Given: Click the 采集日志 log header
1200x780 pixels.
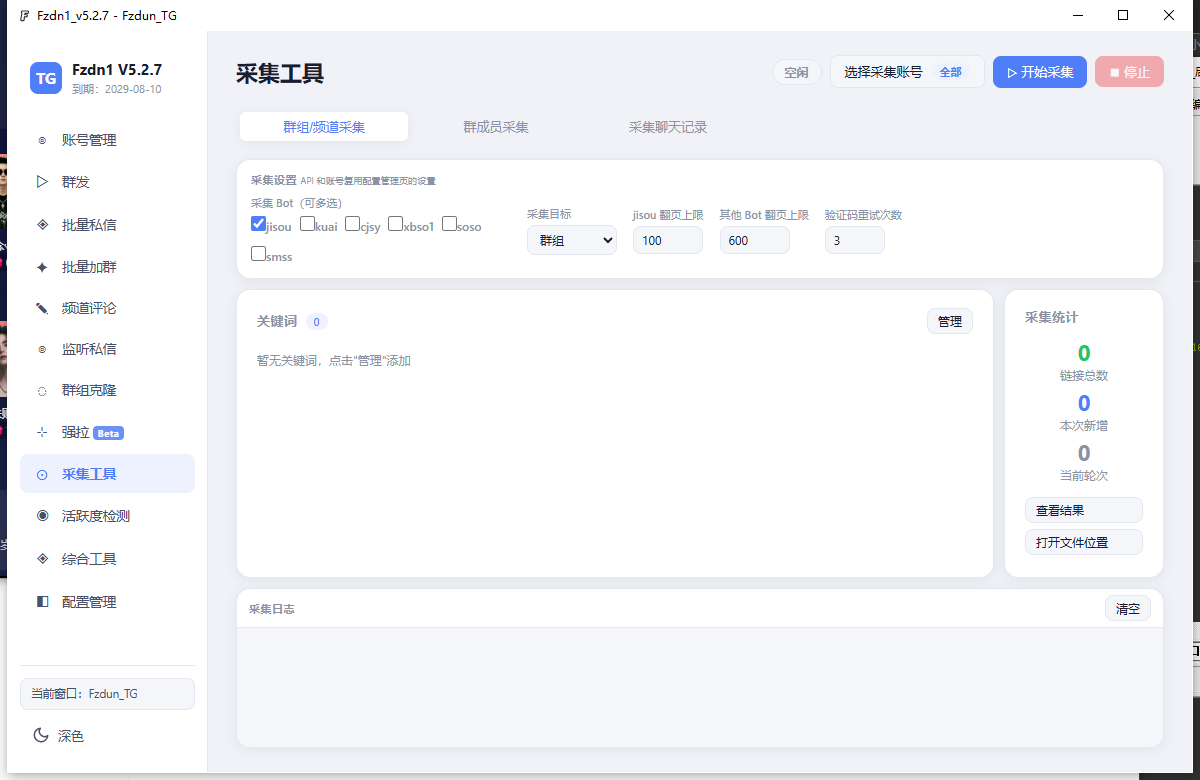Looking at the screenshot, I should point(272,609).
